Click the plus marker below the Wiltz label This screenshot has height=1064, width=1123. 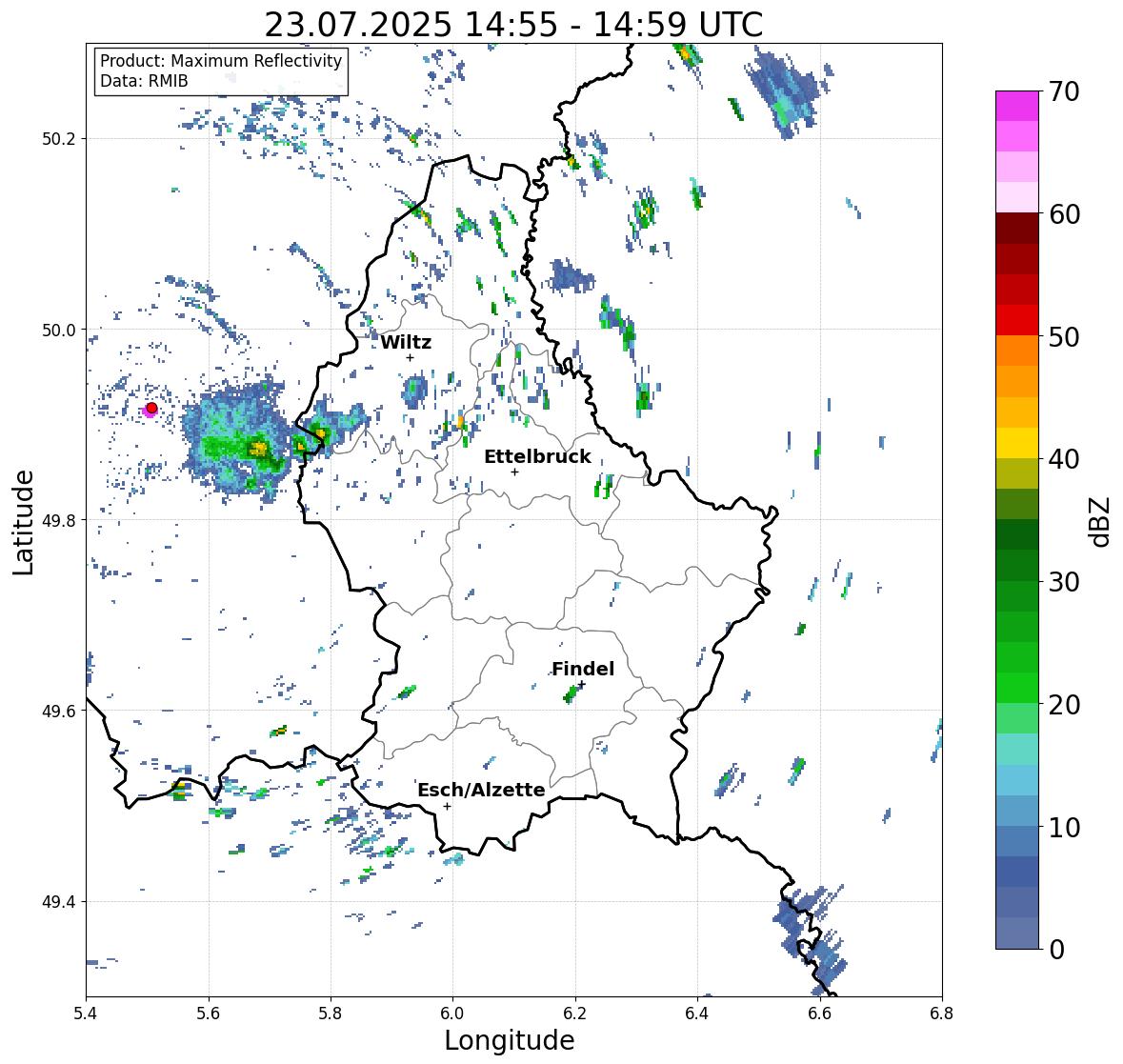click(x=410, y=358)
